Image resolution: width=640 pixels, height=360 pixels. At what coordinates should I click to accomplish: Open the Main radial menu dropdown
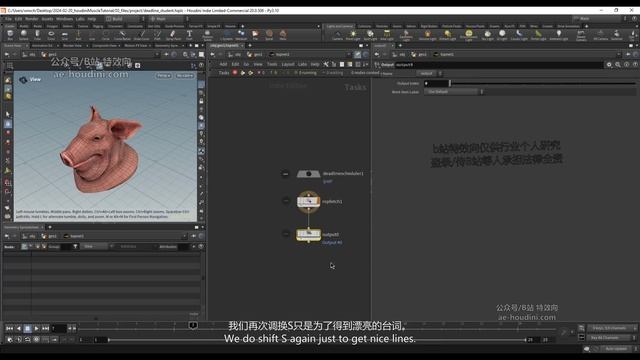tap(168, 19)
